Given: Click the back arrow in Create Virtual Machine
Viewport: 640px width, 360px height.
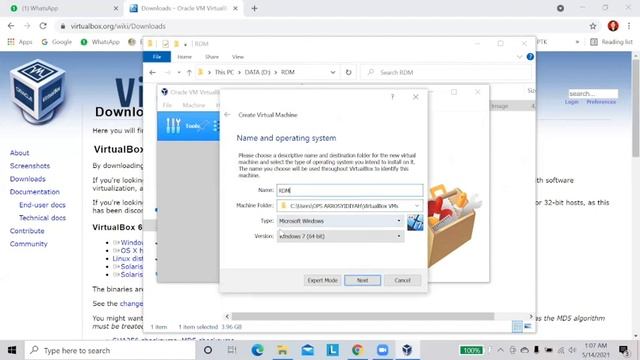Looking at the screenshot, I should click(x=227, y=115).
